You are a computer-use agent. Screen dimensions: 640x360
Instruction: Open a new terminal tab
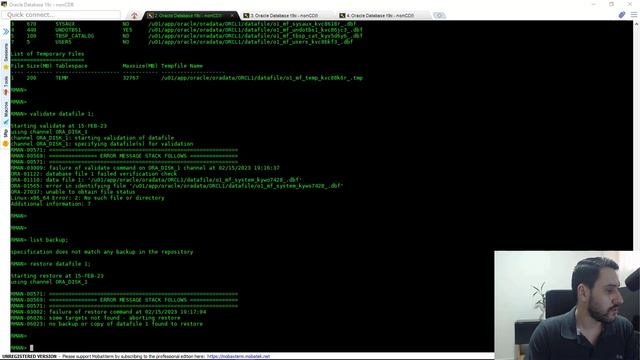439,16
